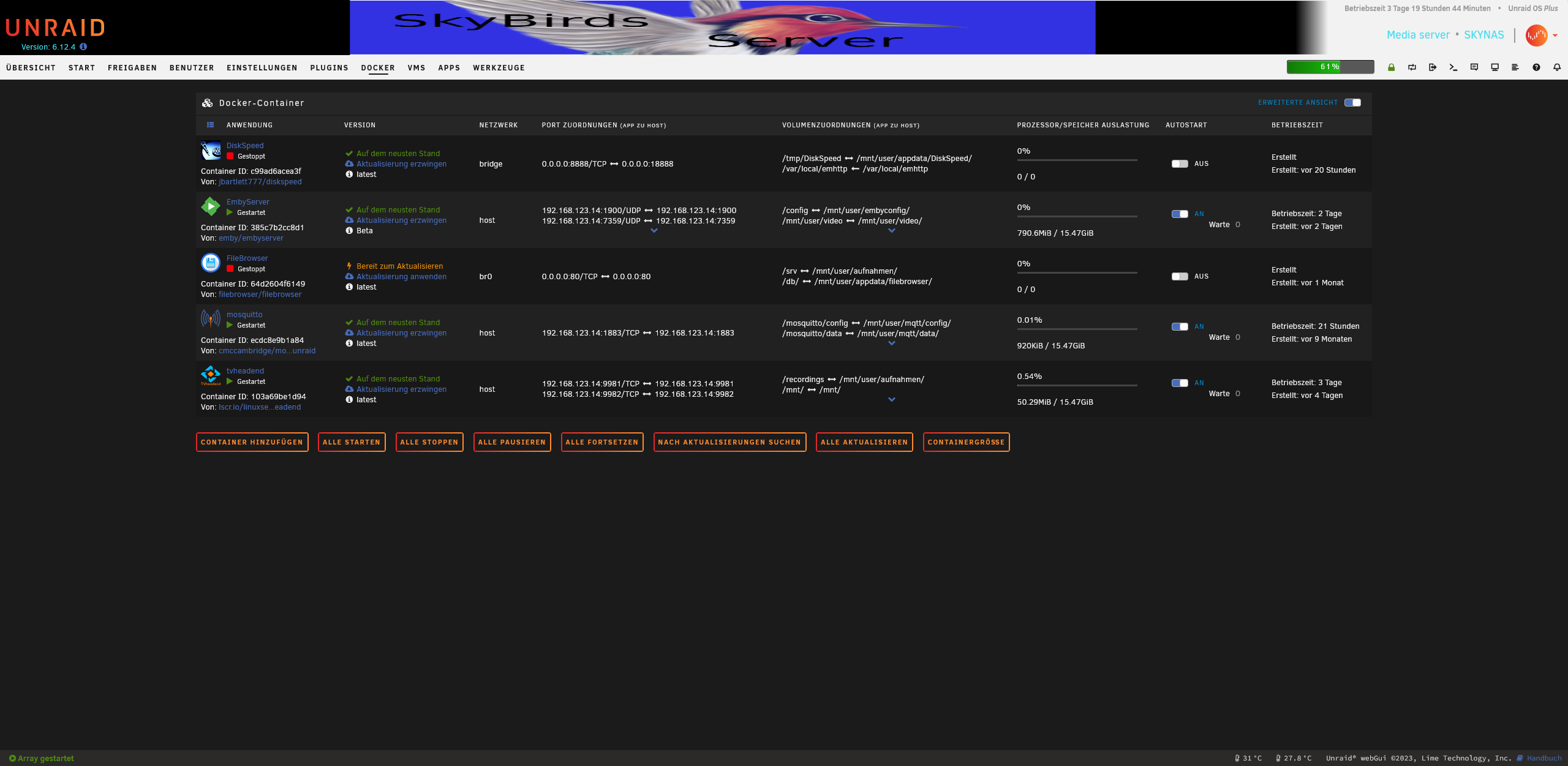Click the Handbuch book icon

point(1520,758)
